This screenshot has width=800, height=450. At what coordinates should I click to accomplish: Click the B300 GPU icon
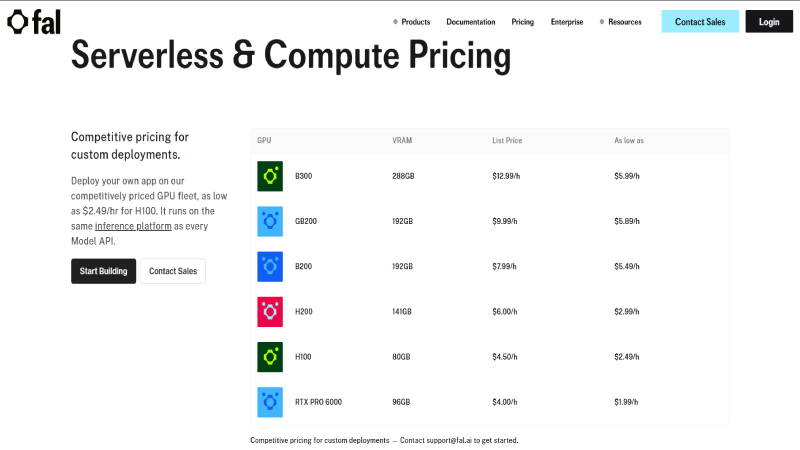[x=270, y=176]
